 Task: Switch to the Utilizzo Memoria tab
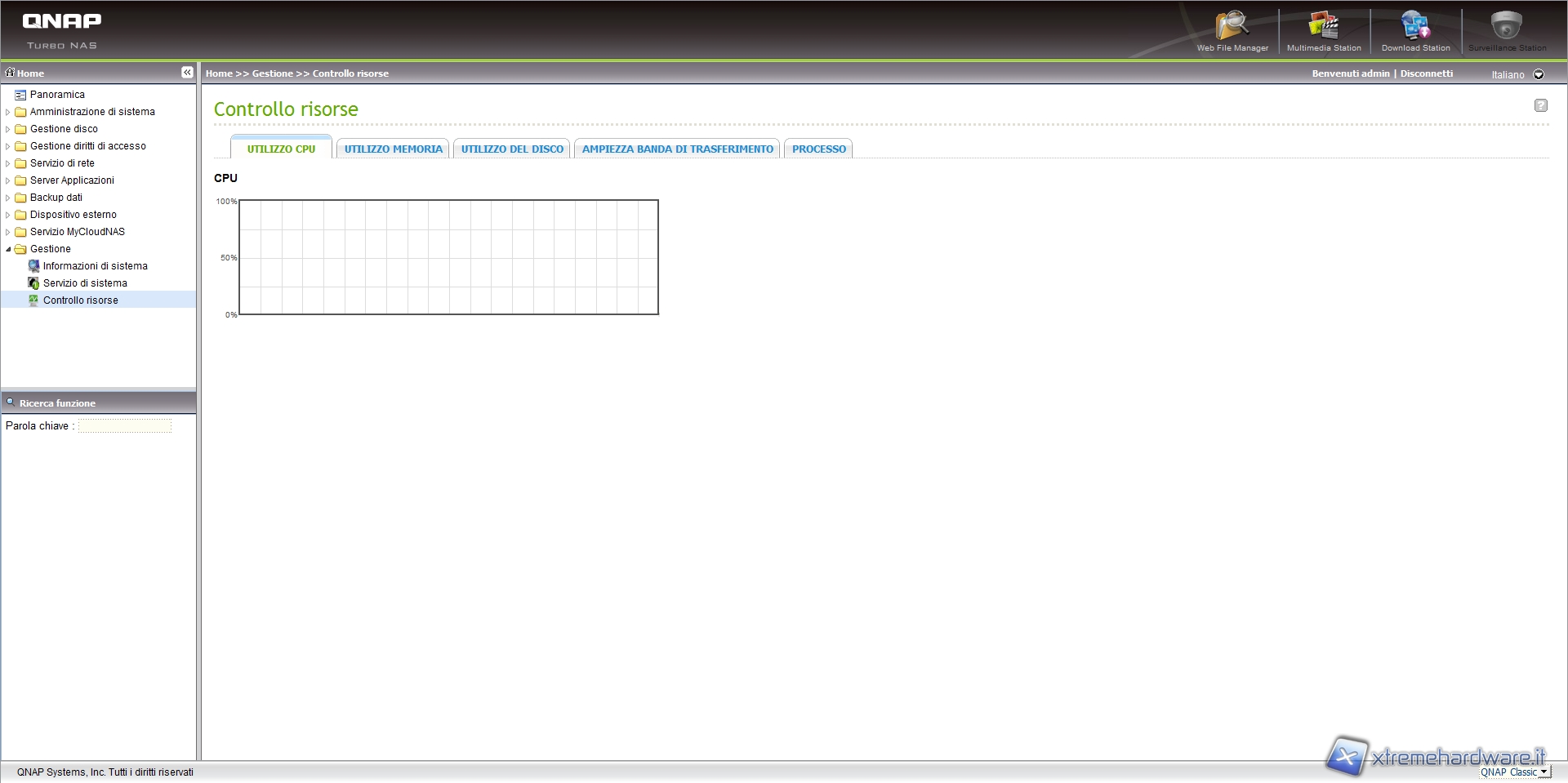(393, 149)
